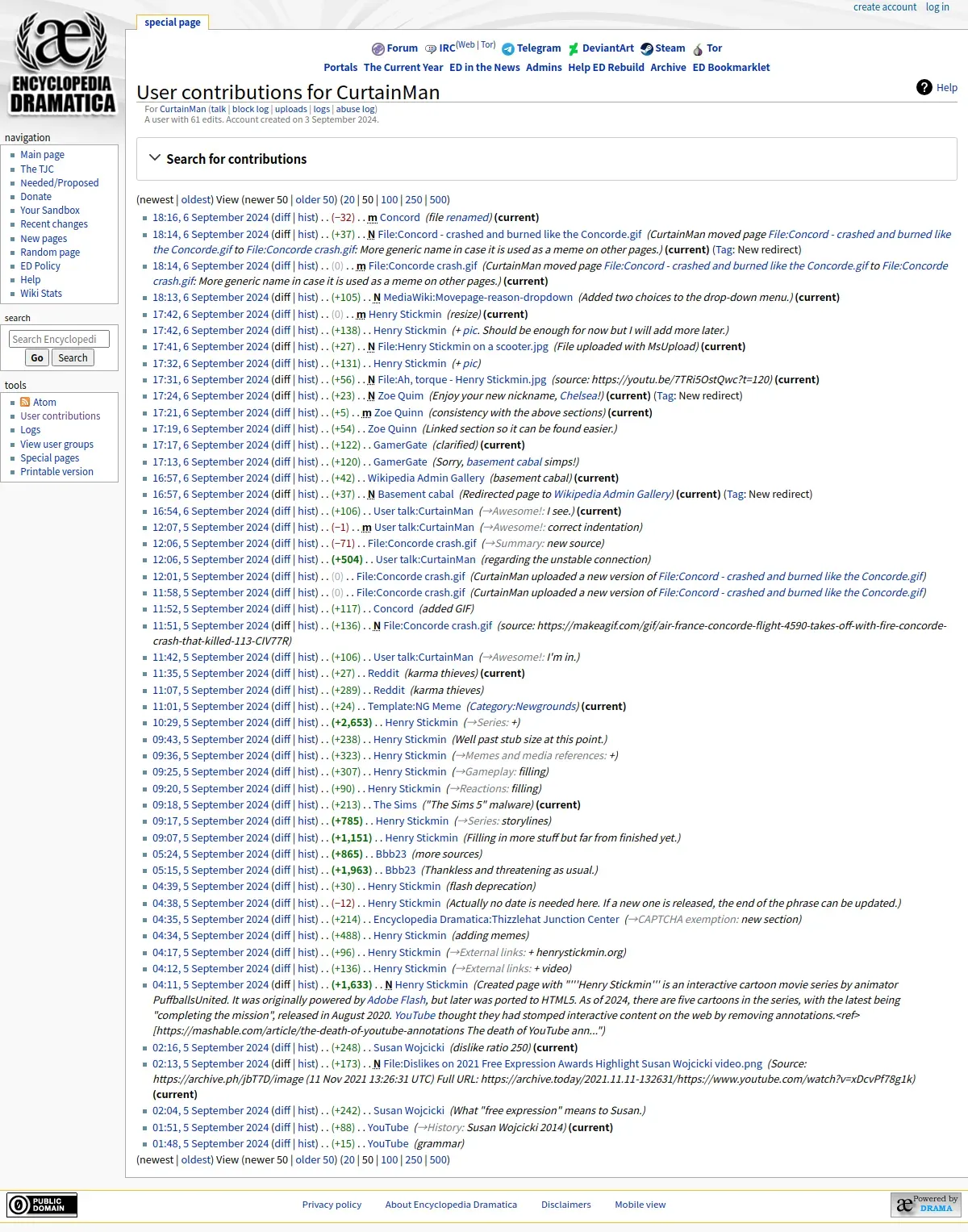
Task: Click top 'oldest' pagination link
Action: 196,200
